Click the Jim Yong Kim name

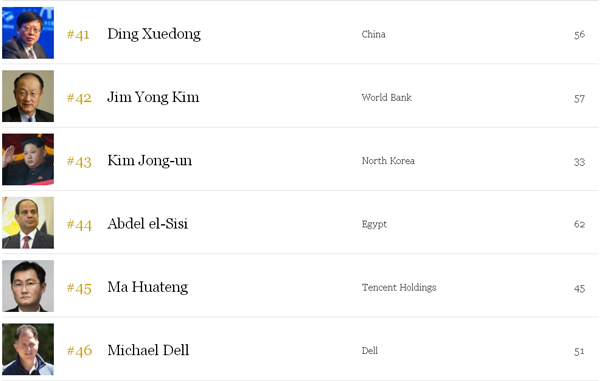pyautogui.click(x=153, y=98)
